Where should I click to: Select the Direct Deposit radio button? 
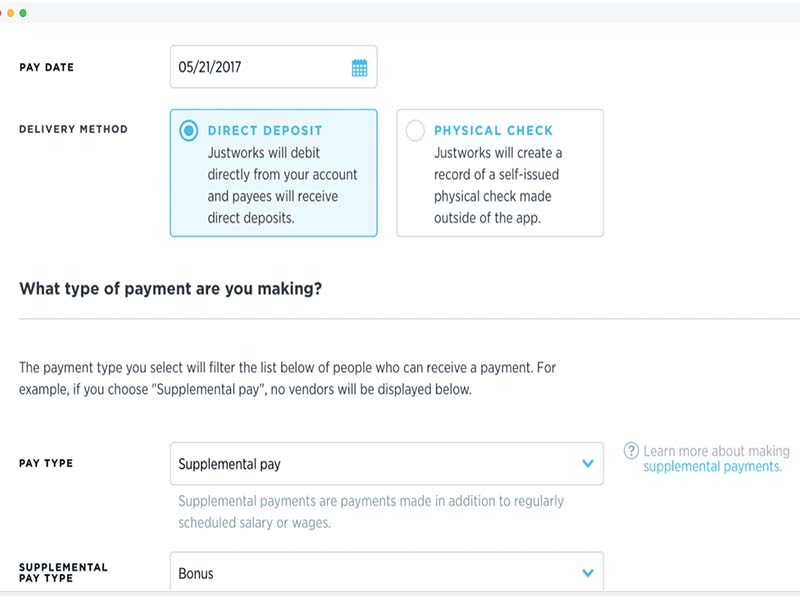[x=188, y=131]
